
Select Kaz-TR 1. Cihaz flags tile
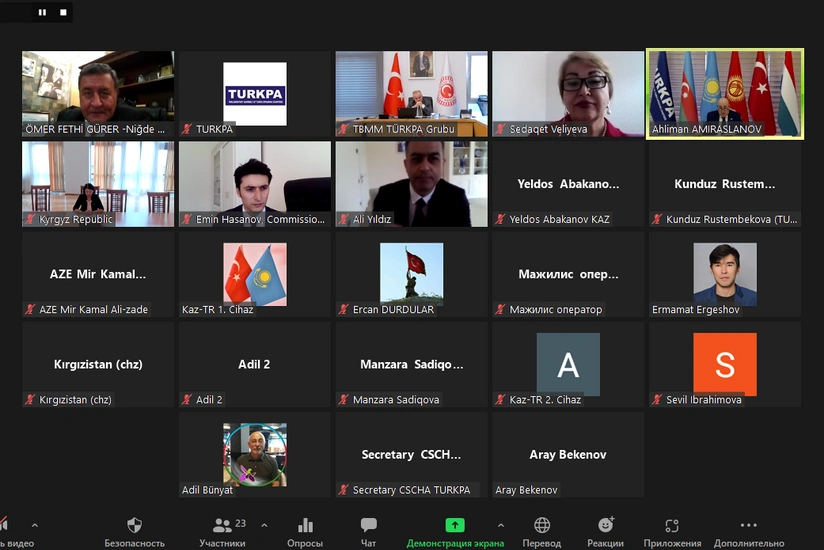coord(255,274)
